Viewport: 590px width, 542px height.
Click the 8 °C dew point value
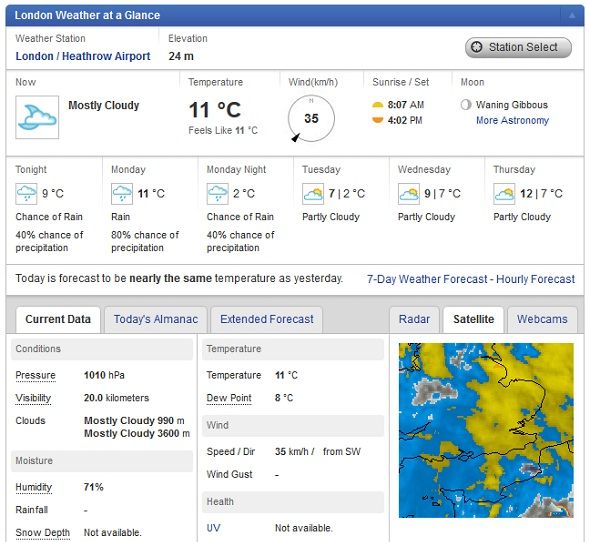tap(284, 398)
